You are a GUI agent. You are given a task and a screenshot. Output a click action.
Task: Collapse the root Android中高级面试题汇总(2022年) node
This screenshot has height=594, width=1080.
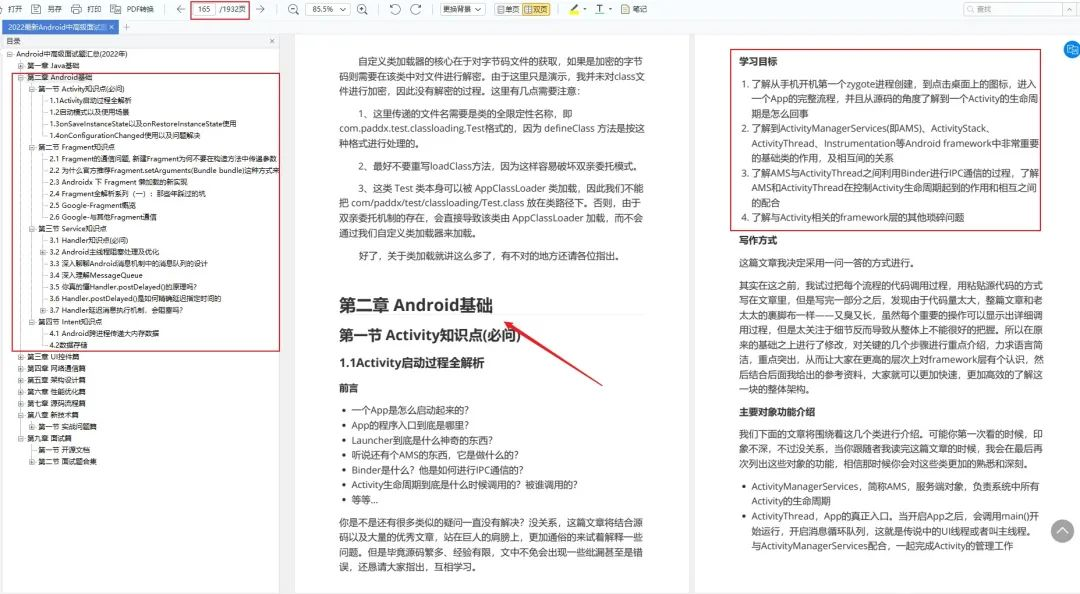10,54
